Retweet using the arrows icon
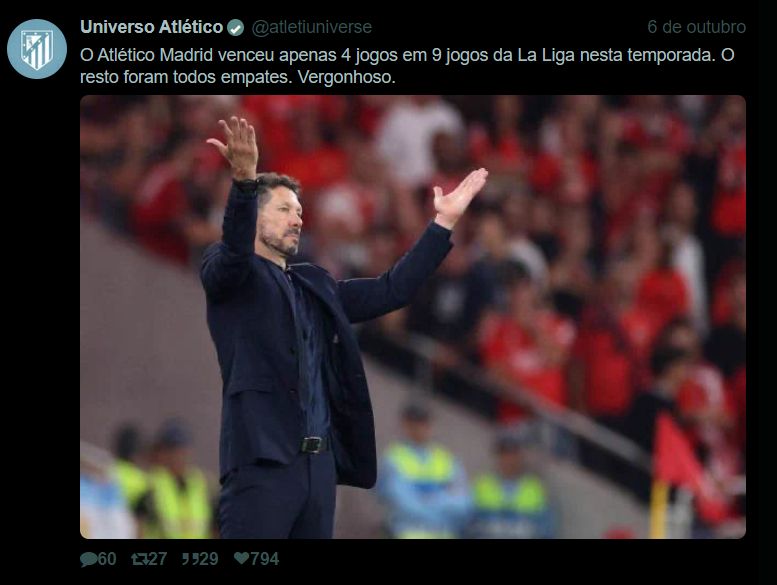Screen dimensions: 777x585 point(139,559)
